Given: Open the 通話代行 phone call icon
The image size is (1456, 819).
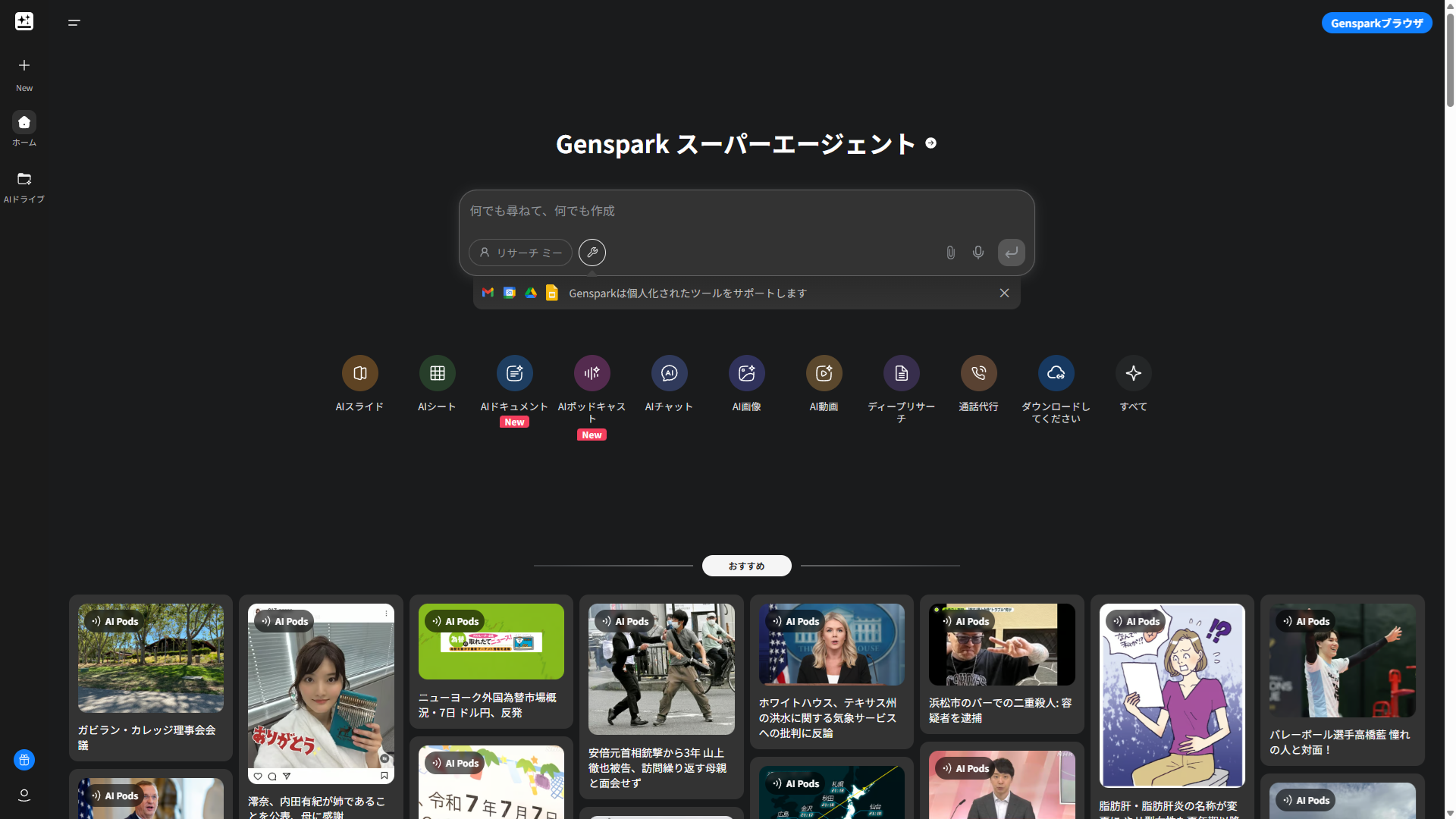Looking at the screenshot, I should 978,373.
